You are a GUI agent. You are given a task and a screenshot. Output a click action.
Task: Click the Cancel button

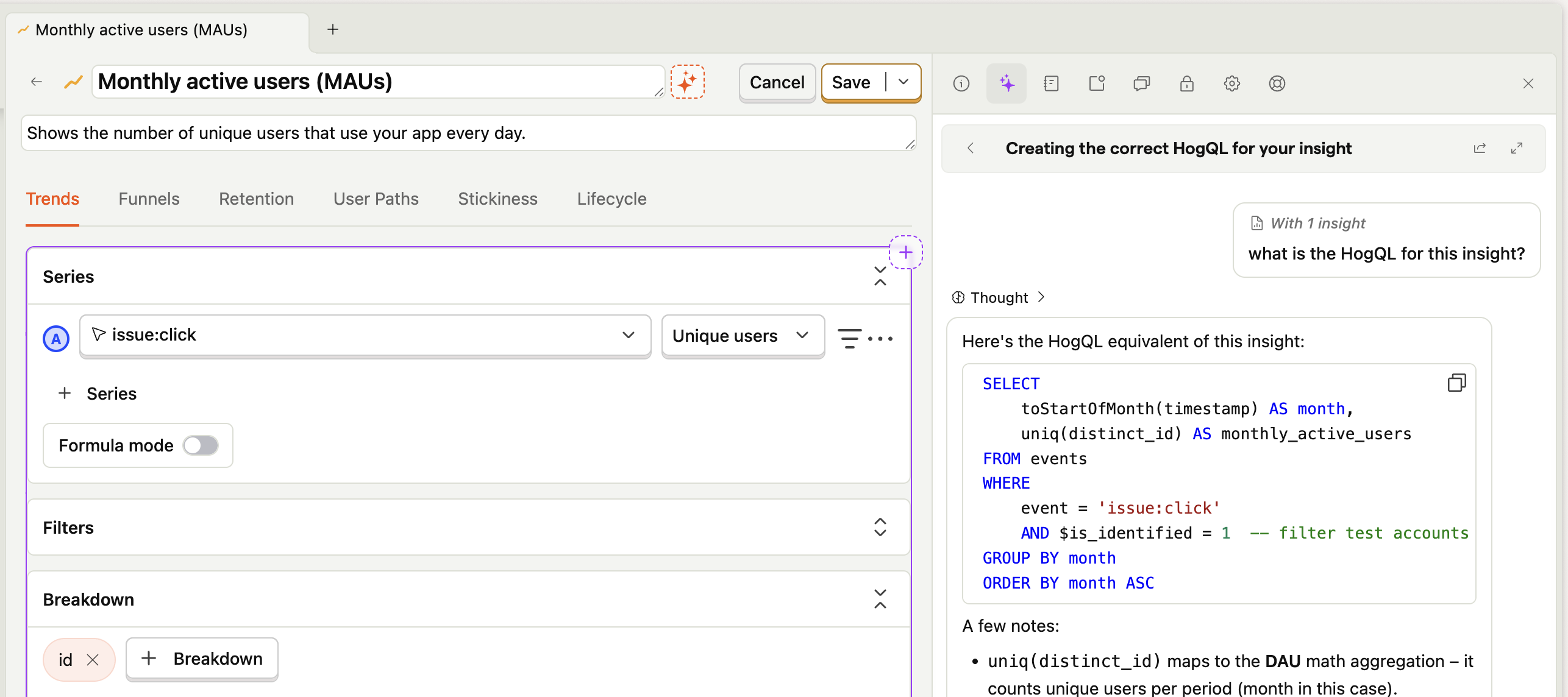[777, 82]
